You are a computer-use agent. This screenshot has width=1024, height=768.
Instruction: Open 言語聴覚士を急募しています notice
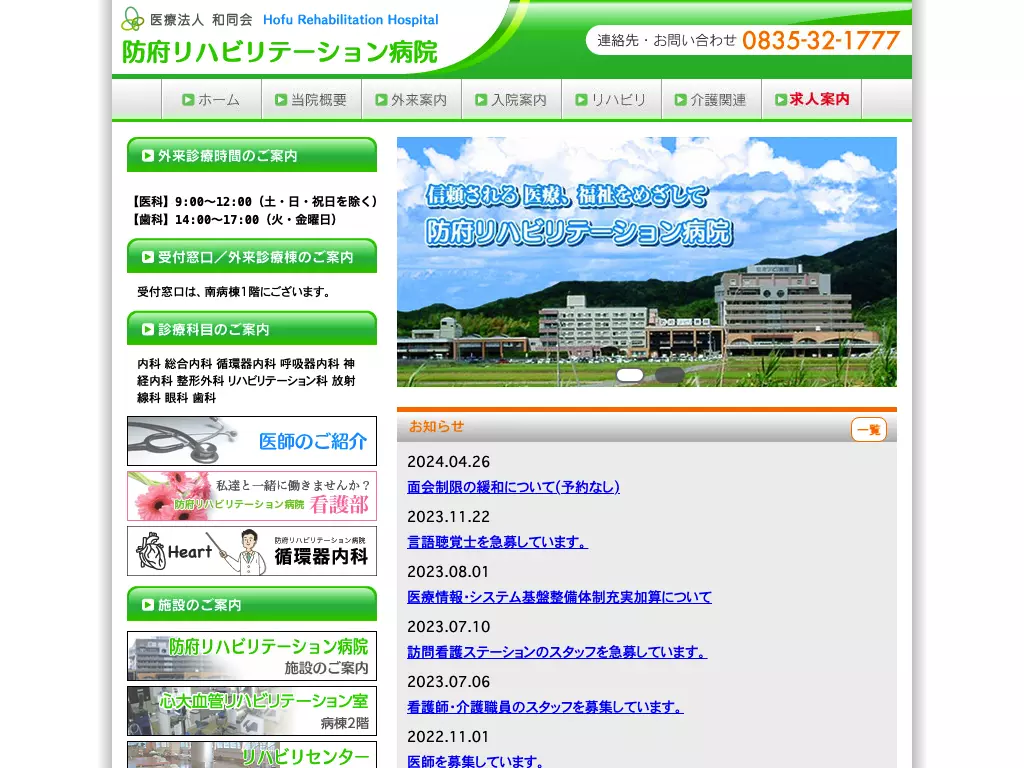coord(498,542)
